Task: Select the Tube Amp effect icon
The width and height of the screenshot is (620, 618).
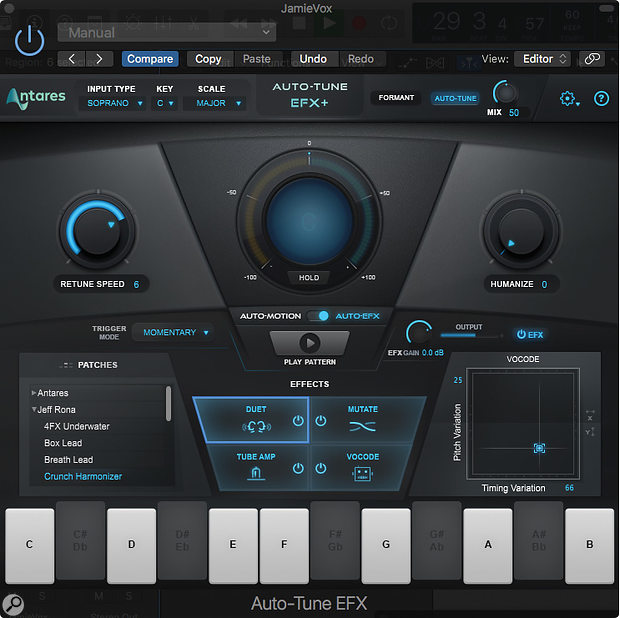Action: tap(256, 473)
